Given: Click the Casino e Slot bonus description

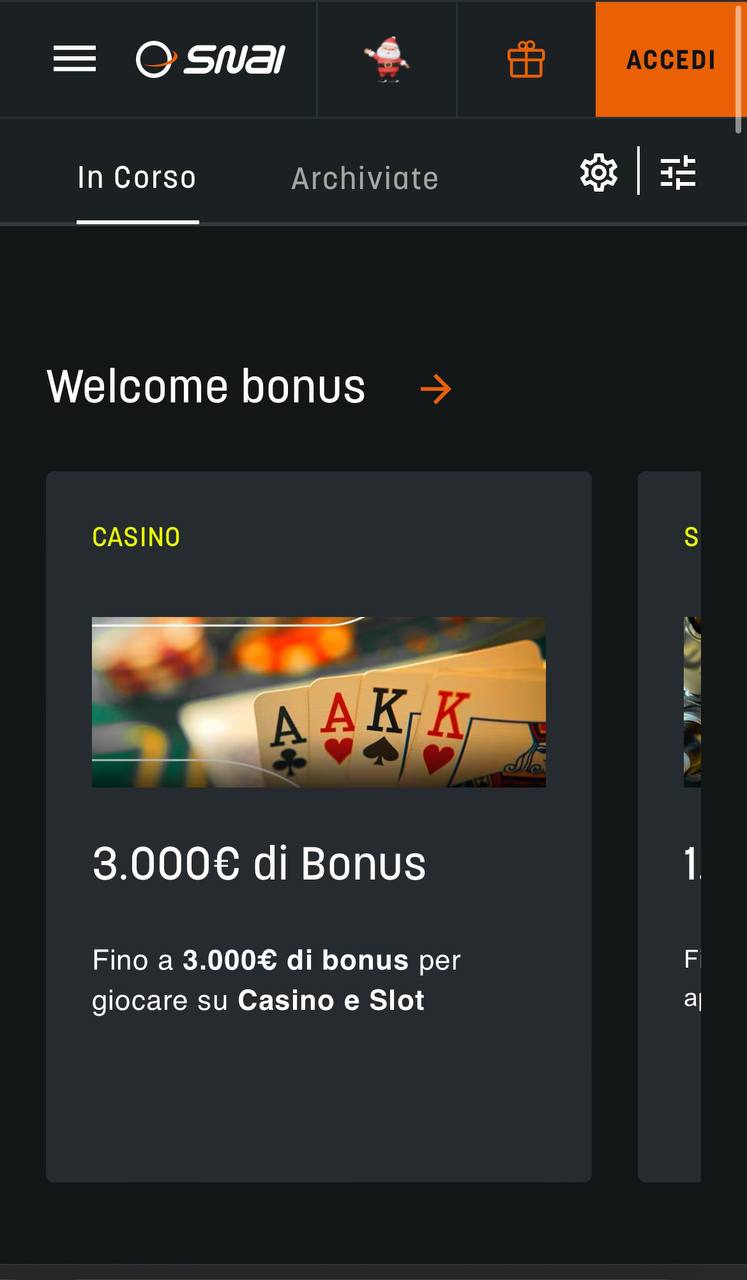Looking at the screenshot, I should click(x=276, y=980).
